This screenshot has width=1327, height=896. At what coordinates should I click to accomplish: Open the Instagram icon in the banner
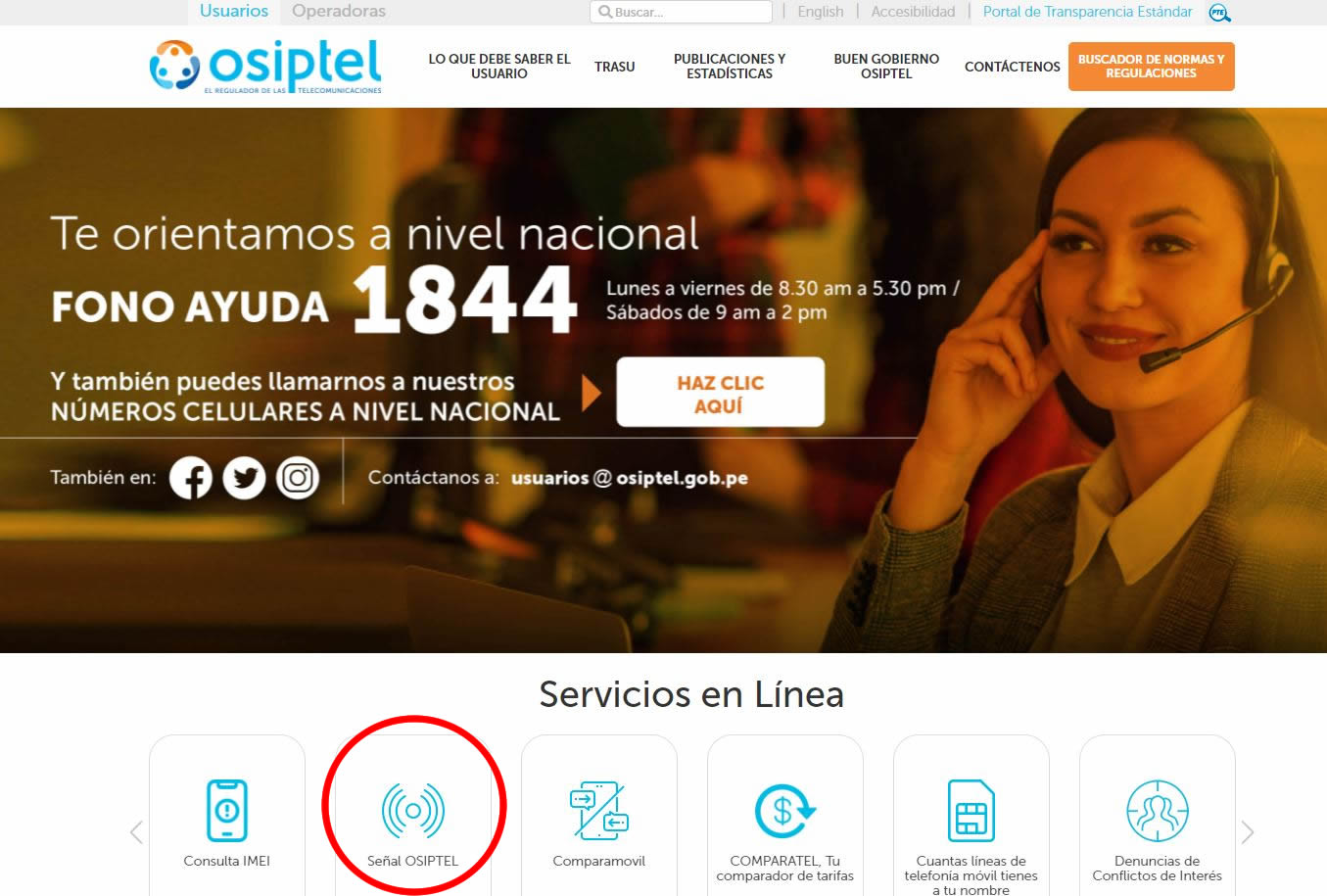tap(298, 478)
